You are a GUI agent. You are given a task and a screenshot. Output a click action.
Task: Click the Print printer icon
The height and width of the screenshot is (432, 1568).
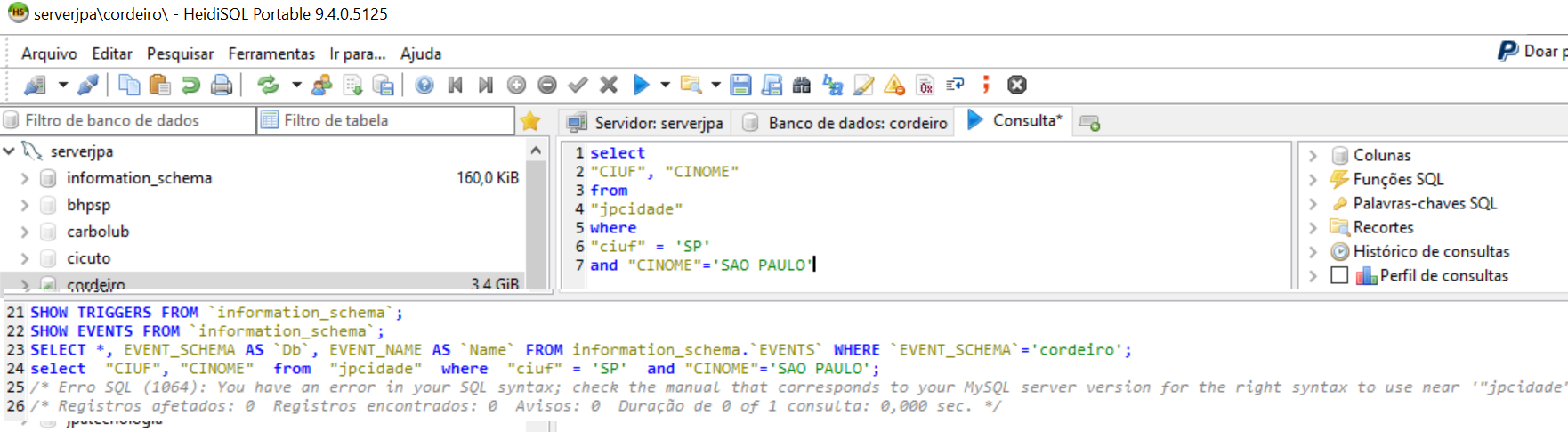click(x=221, y=85)
